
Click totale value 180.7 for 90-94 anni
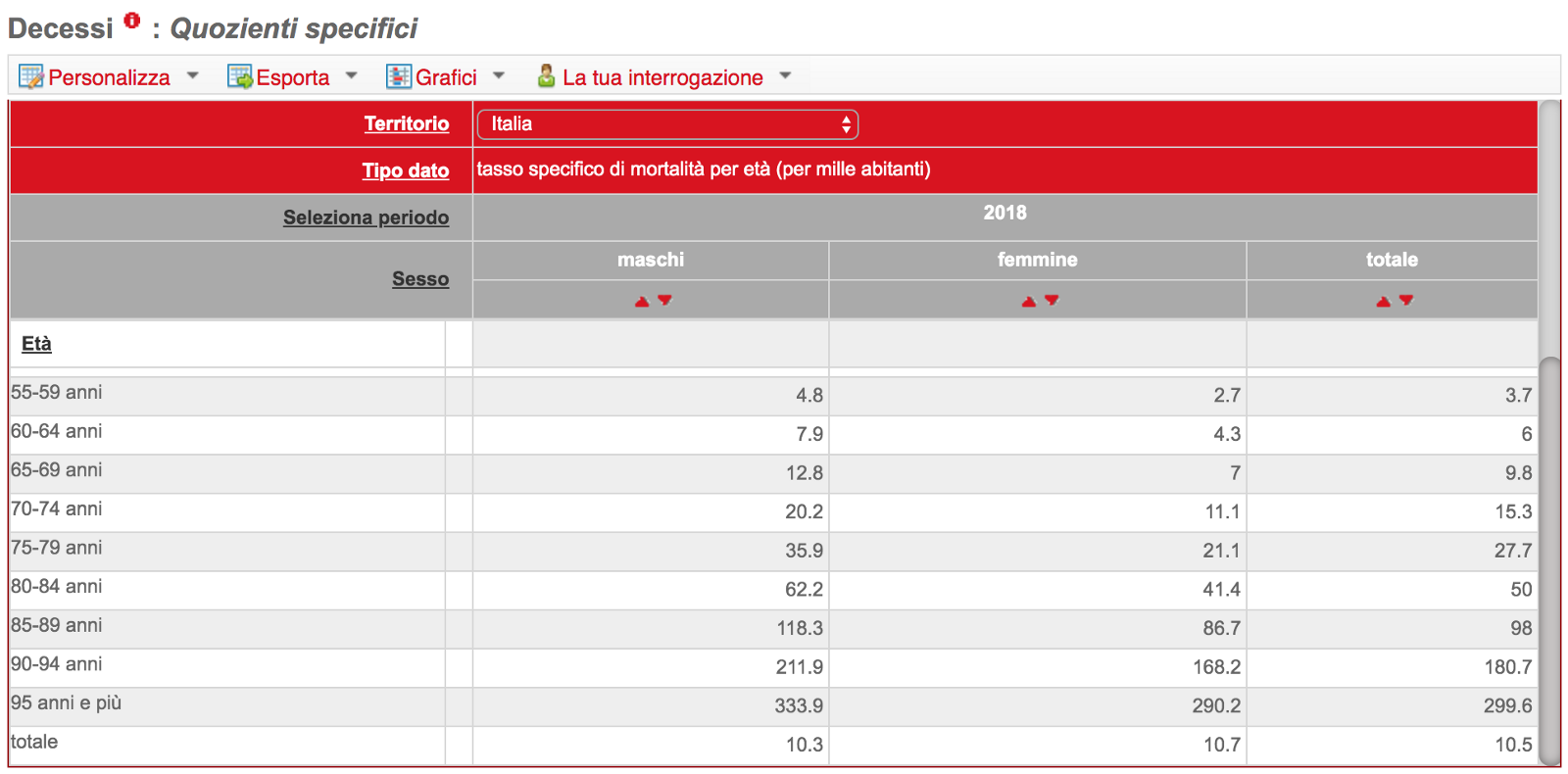click(x=1508, y=667)
